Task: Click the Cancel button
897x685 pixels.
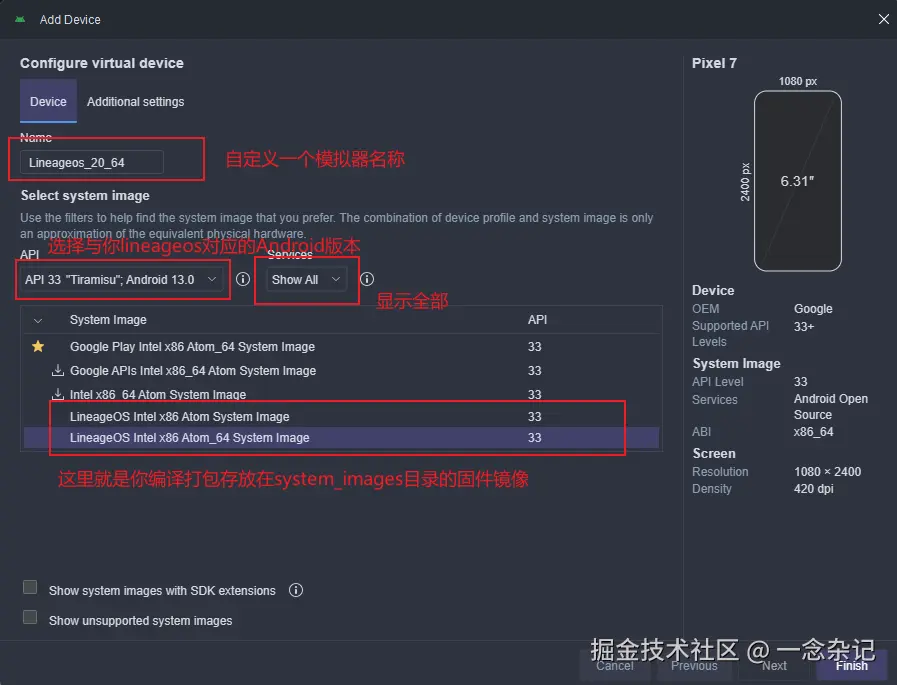Action: pos(615,666)
